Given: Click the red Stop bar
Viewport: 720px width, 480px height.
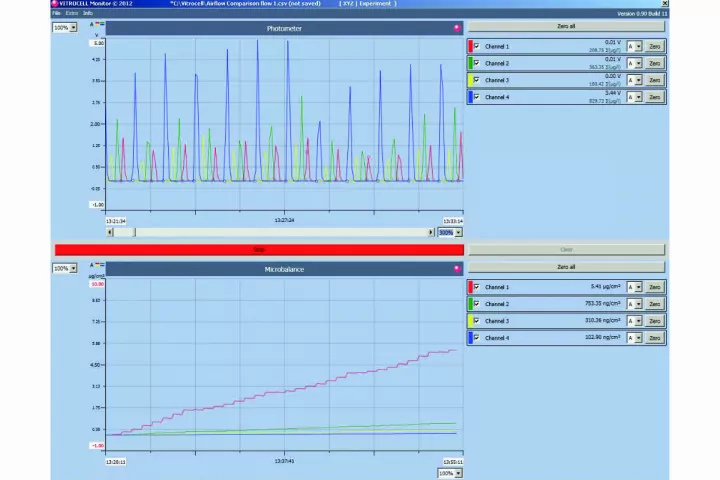Looking at the screenshot, I should tap(259, 250).
